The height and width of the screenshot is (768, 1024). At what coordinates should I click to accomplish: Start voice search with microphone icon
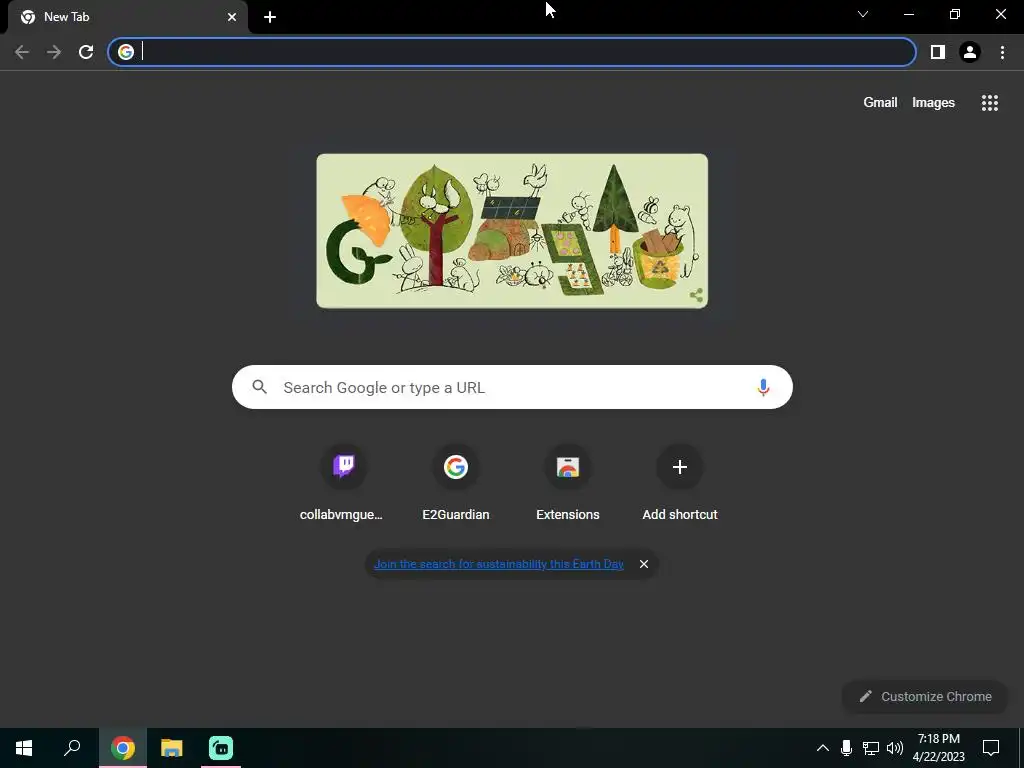tap(763, 387)
